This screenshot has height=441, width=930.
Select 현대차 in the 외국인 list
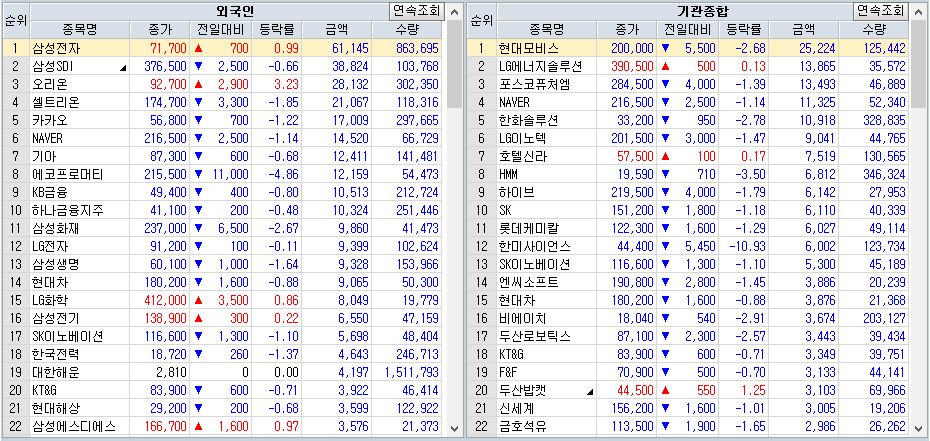51,283
